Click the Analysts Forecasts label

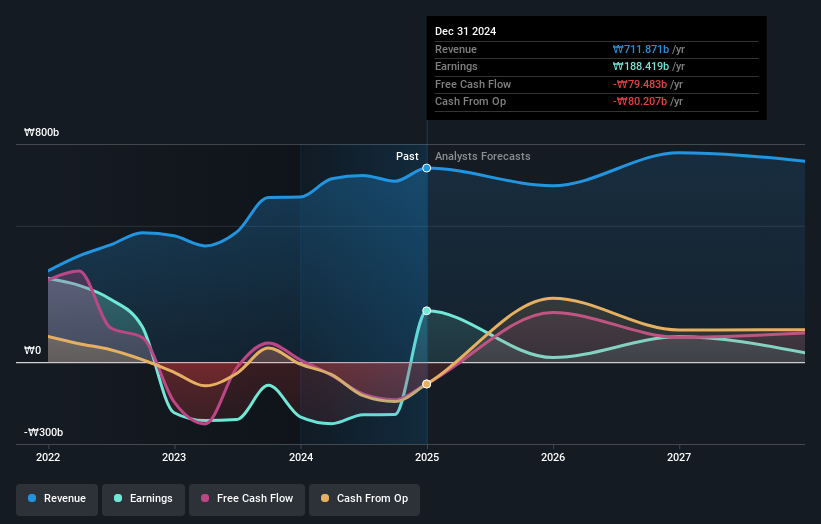[483, 157]
